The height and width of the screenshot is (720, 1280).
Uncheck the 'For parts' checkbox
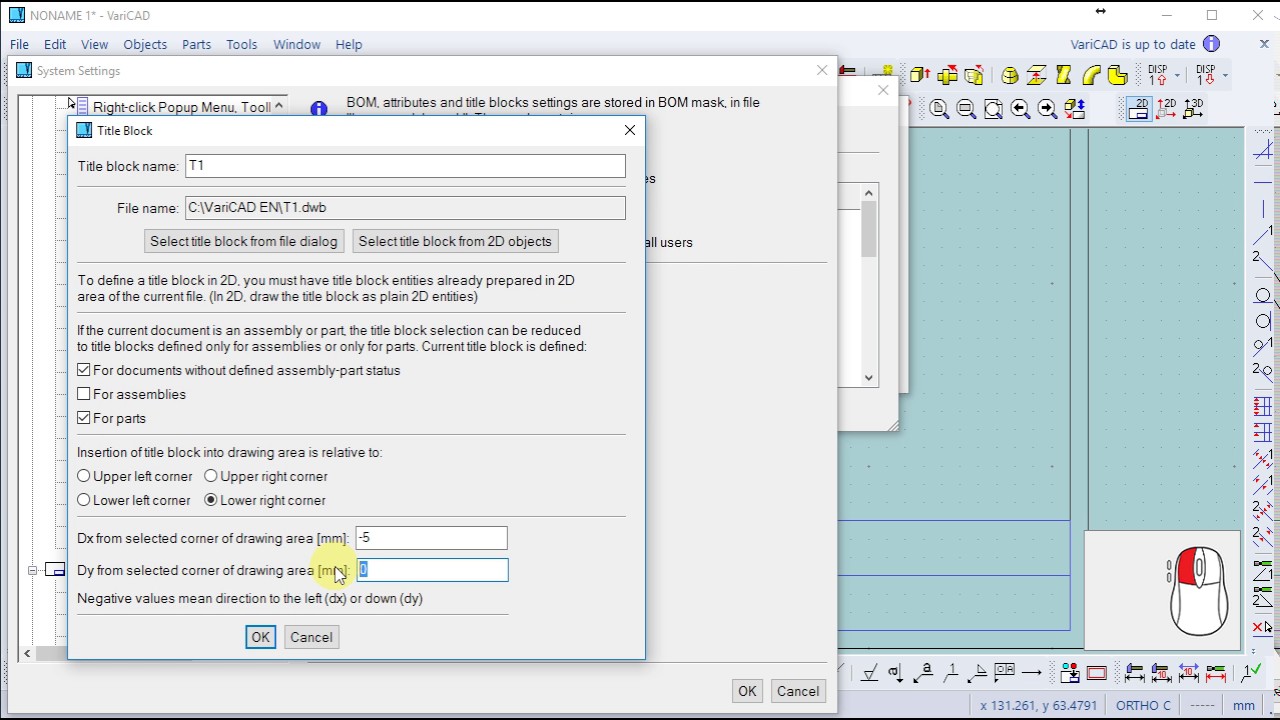click(x=84, y=418)
